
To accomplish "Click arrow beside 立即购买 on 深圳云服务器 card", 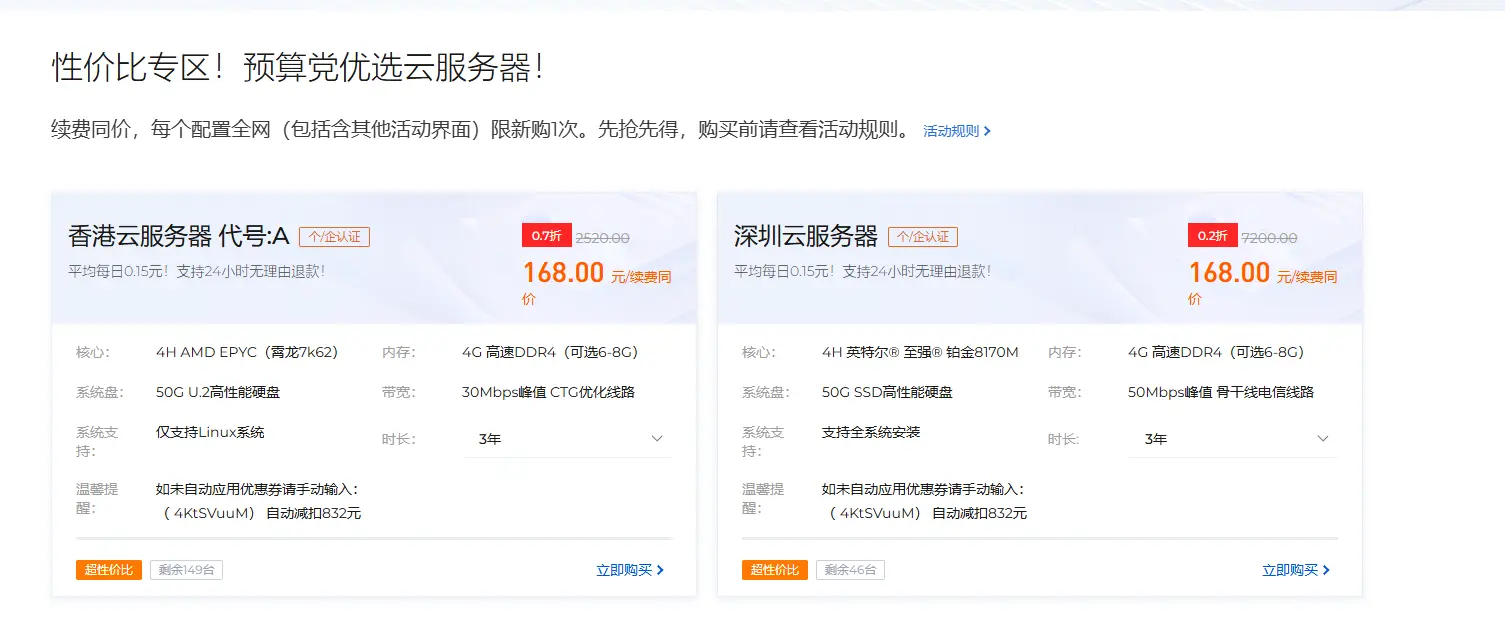I will tap(1326, 570).
